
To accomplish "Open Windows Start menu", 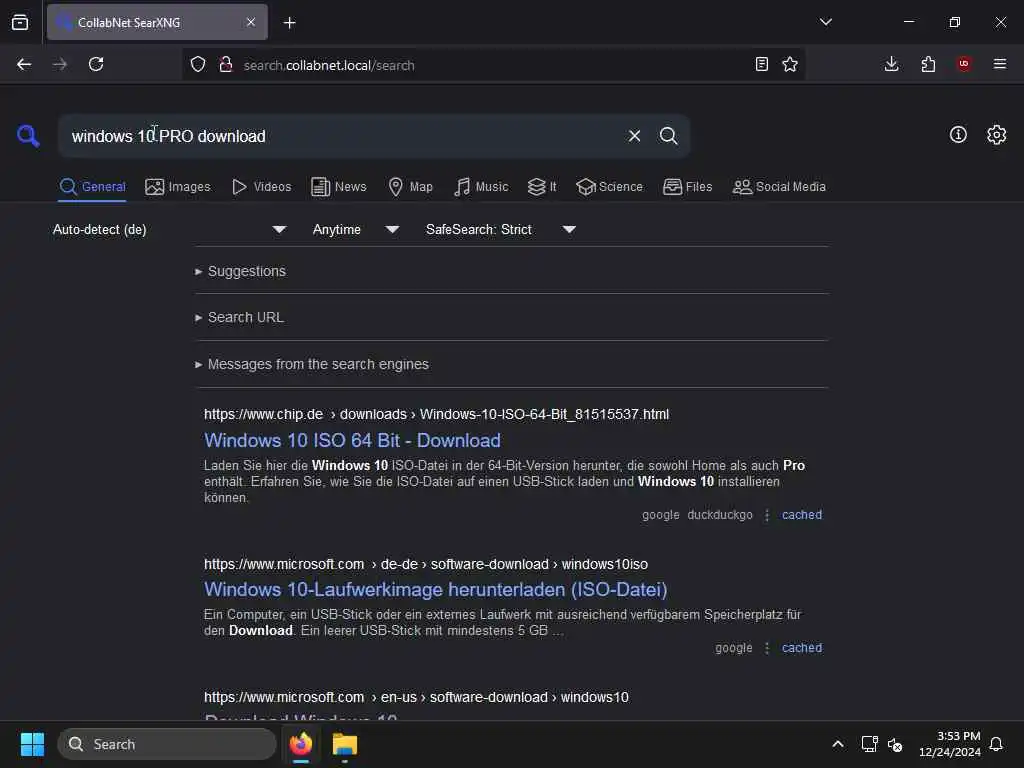I will point(32,744).
